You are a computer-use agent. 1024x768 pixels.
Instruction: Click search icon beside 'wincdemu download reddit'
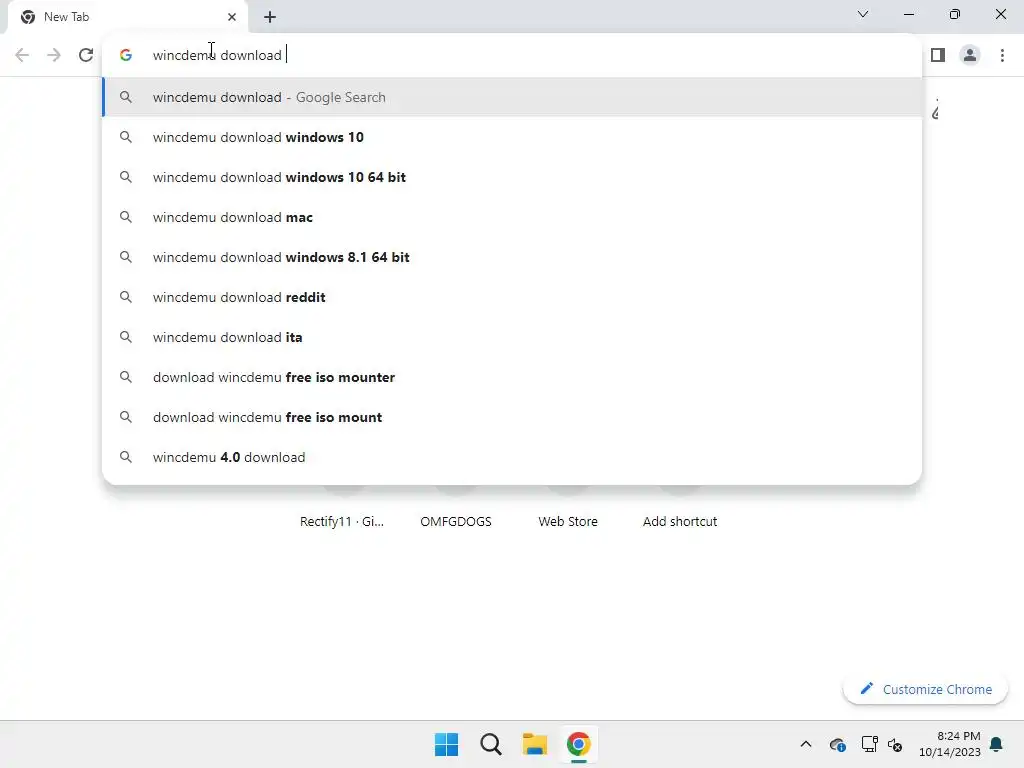point(125,297)
